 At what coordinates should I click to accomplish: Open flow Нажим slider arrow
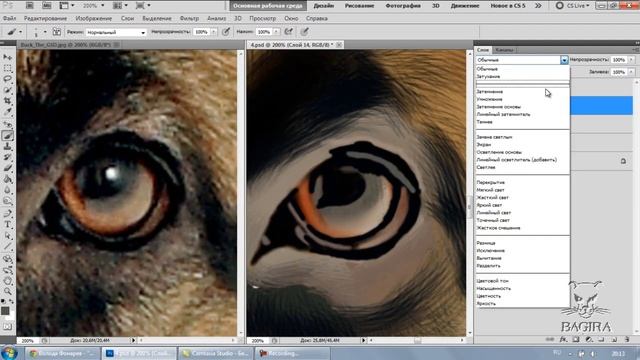(x=276, y=32)
